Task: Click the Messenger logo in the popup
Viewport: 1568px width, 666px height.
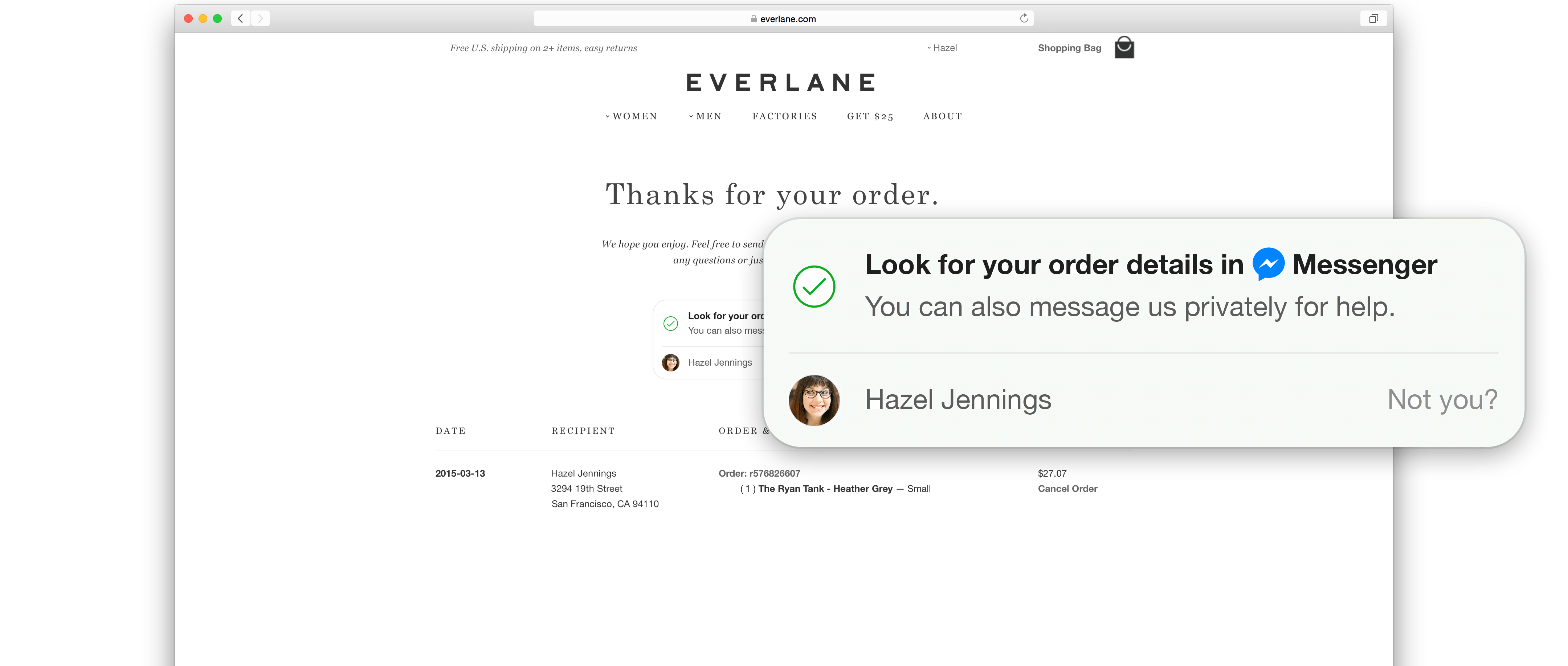Action: click(x=1269, y=264)
